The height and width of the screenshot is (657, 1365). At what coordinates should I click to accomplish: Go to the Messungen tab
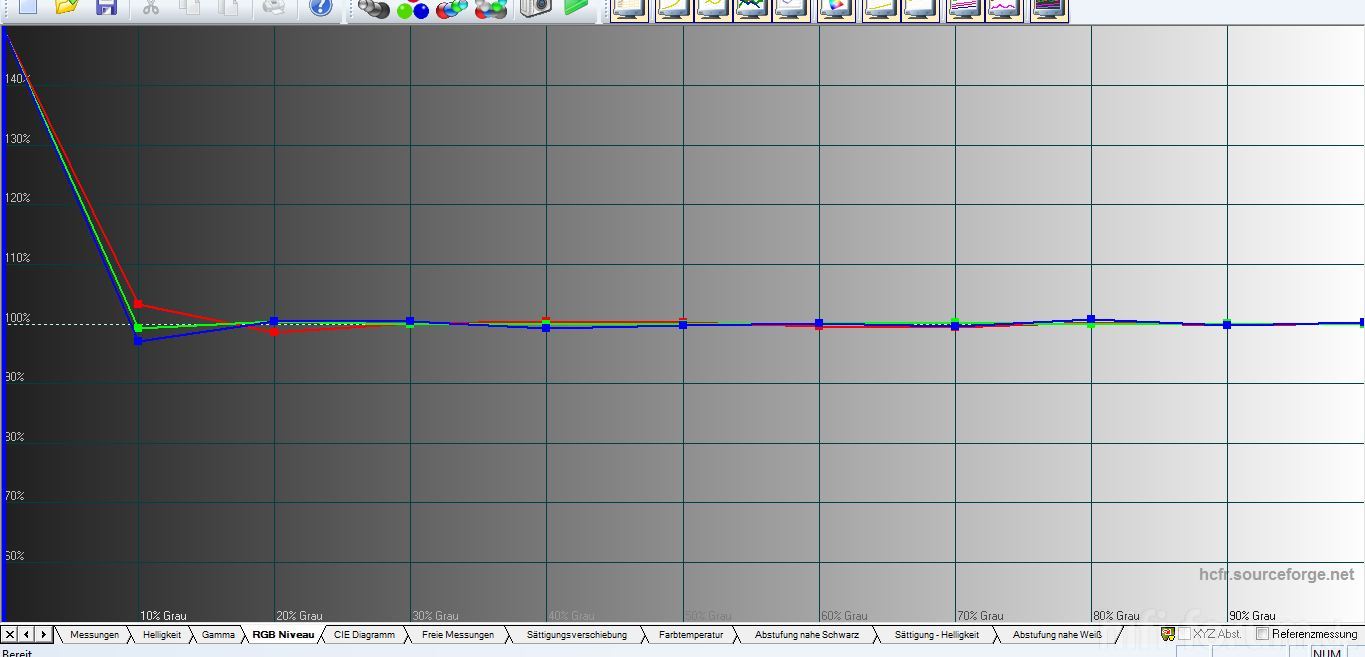click(x=94, y=634)
